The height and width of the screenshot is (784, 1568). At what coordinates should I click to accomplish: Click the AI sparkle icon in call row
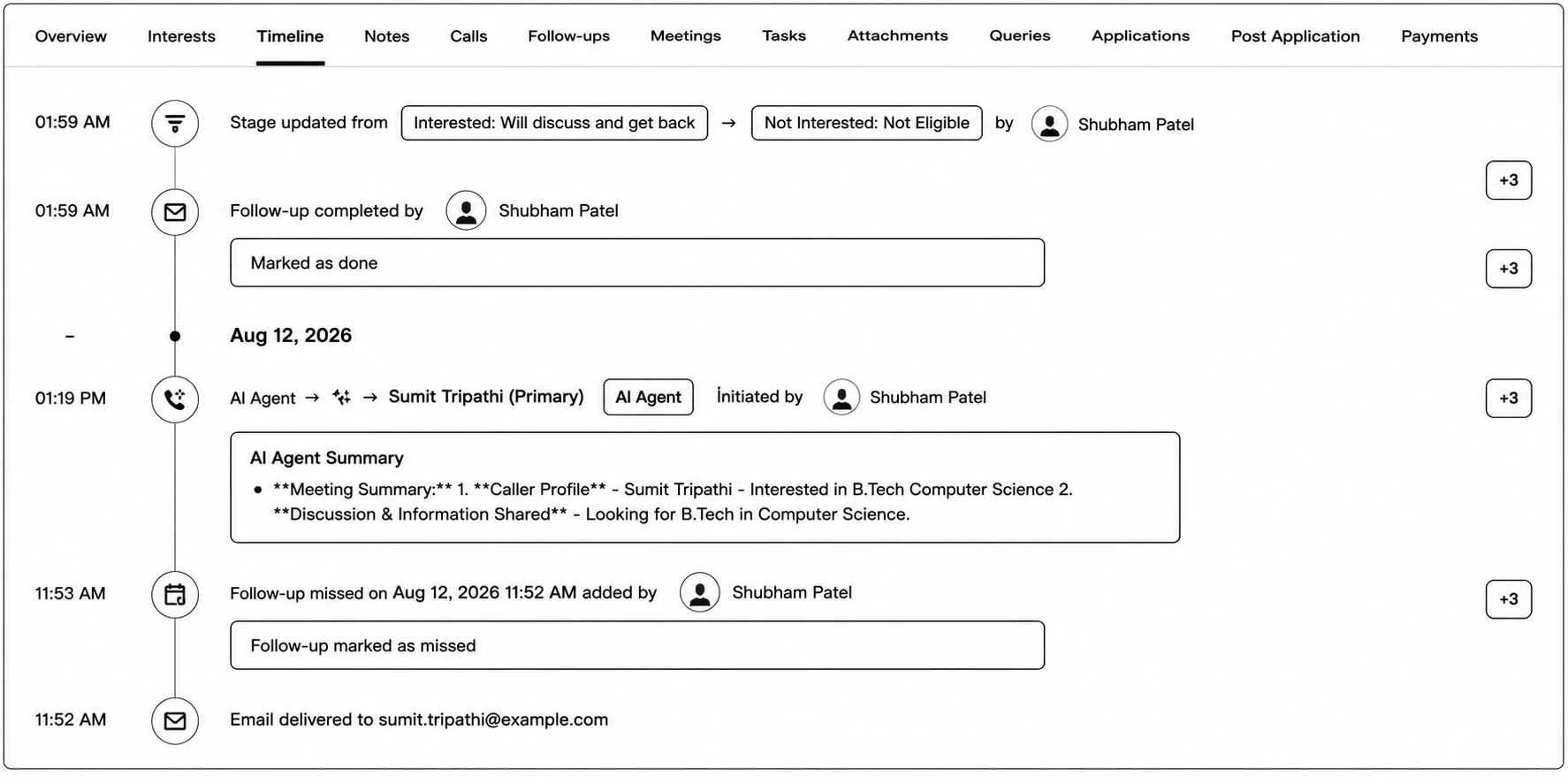pyautogui.click(x=341, y=398)
